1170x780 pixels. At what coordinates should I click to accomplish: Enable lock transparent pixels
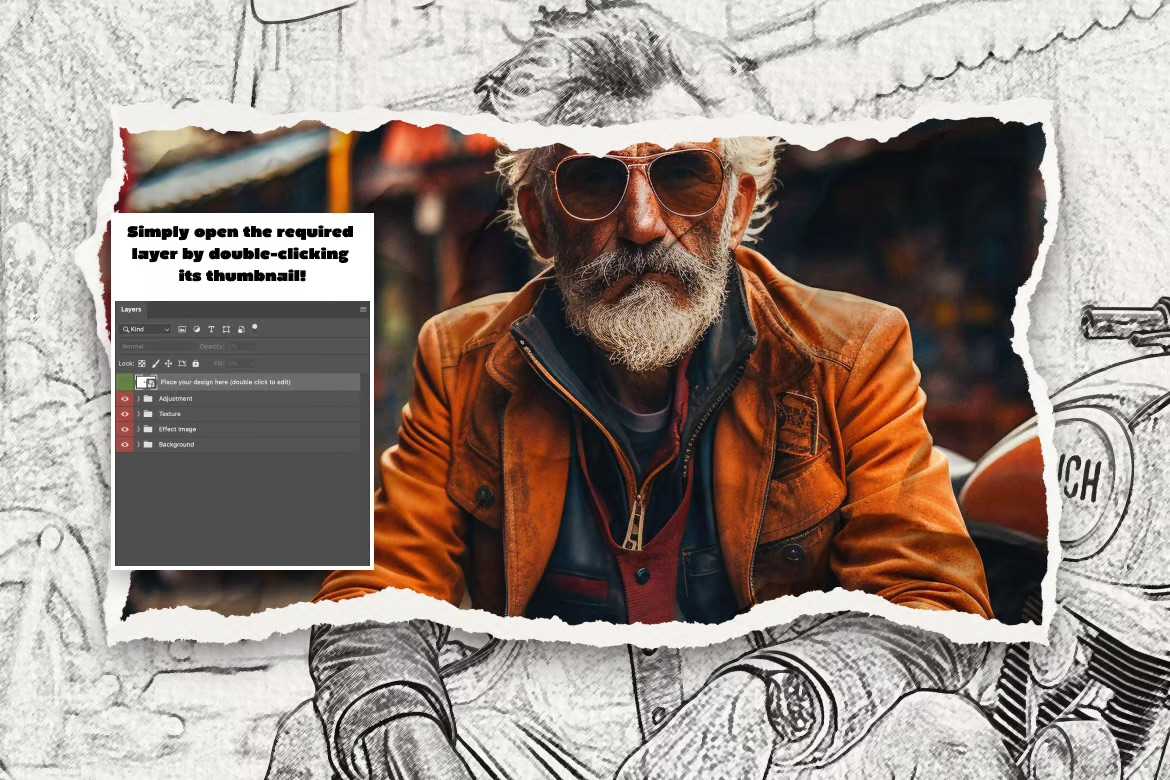[142, 364]
